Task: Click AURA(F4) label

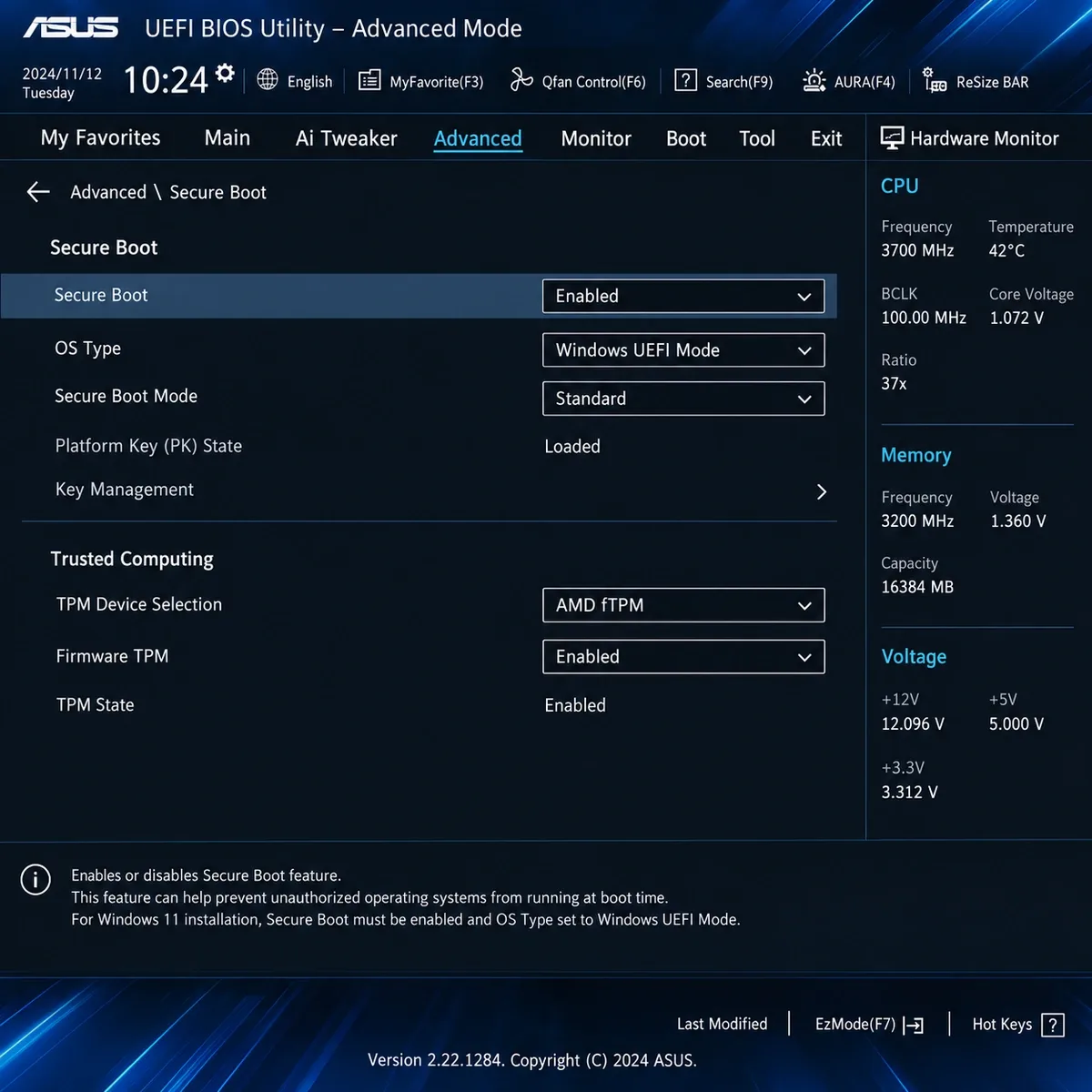Action: tap(864, 82)
